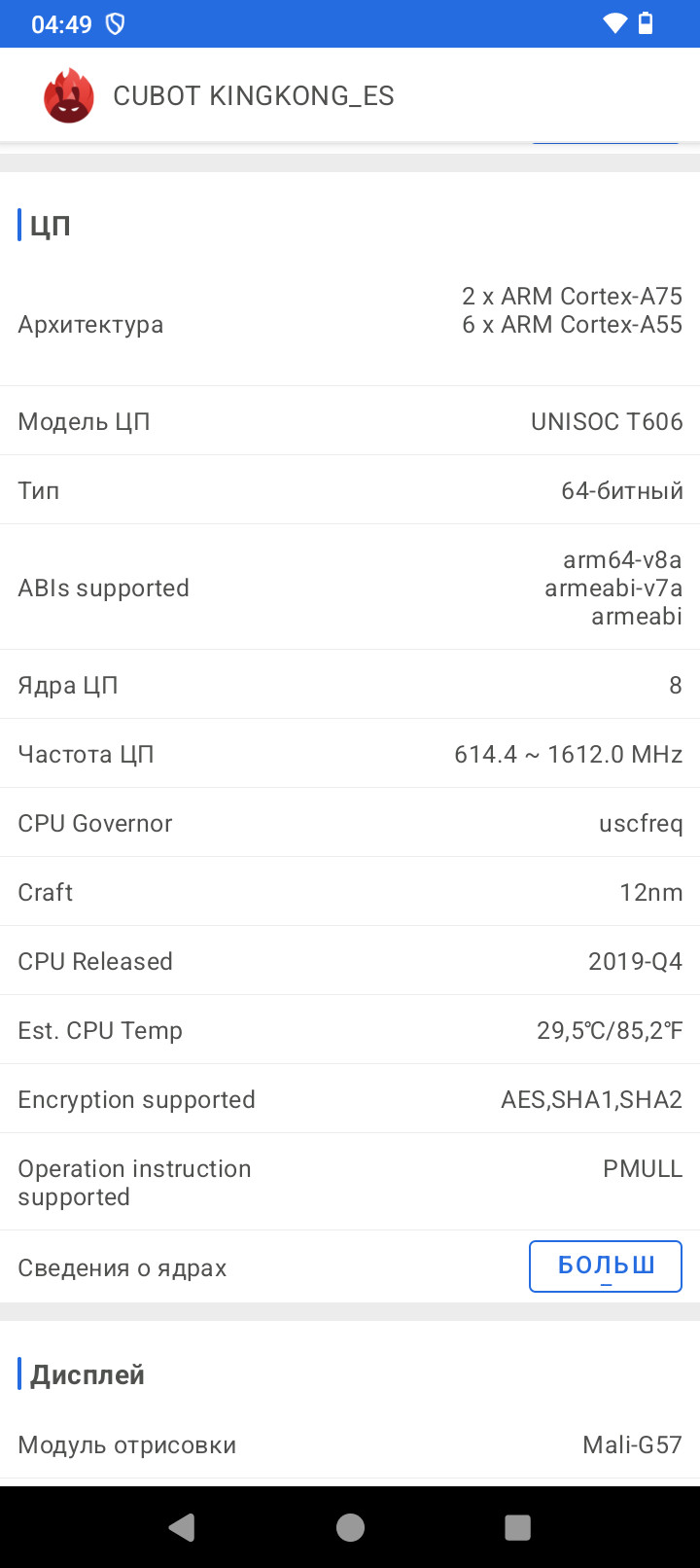
Task: Tap the CPU Governor row
Action: tap(350, 823)
